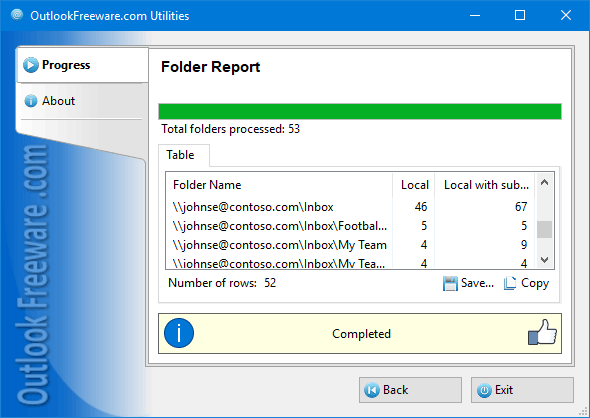This screenshot has width=590, height=418.
Task: Click the blue play icon beside Progress
Action: pyautogui.click(x=31, y=65)
